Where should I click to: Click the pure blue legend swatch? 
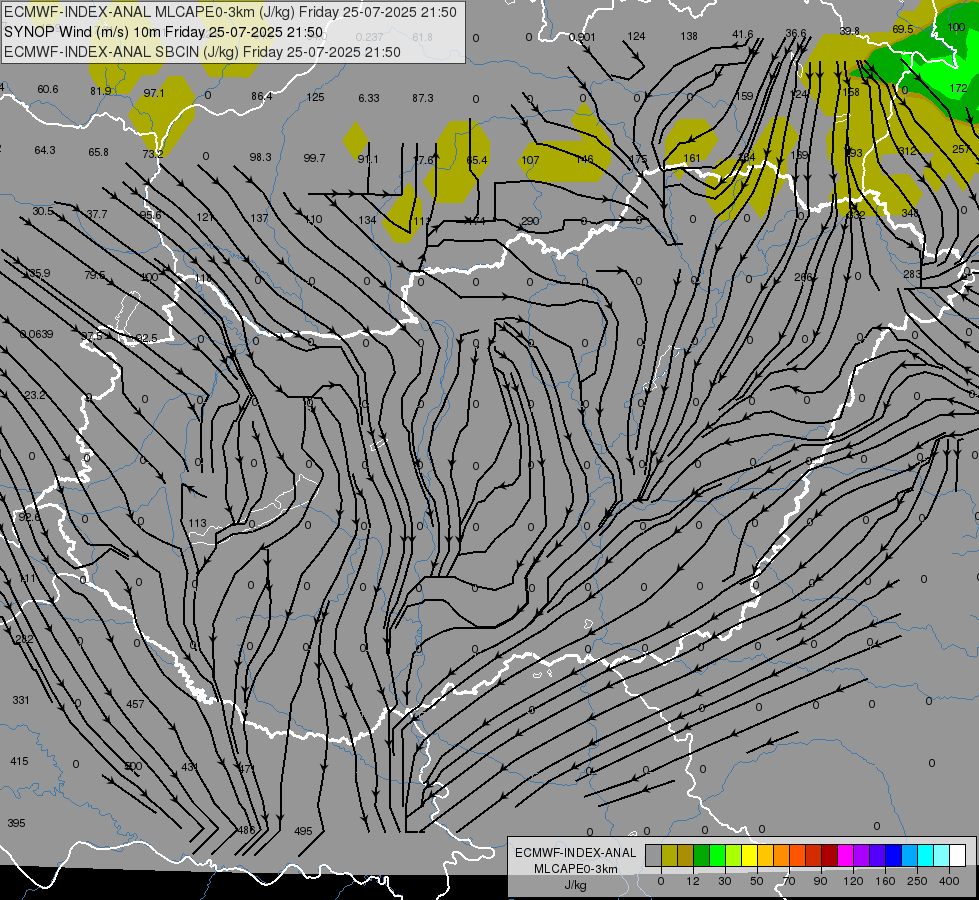(893, 855)
